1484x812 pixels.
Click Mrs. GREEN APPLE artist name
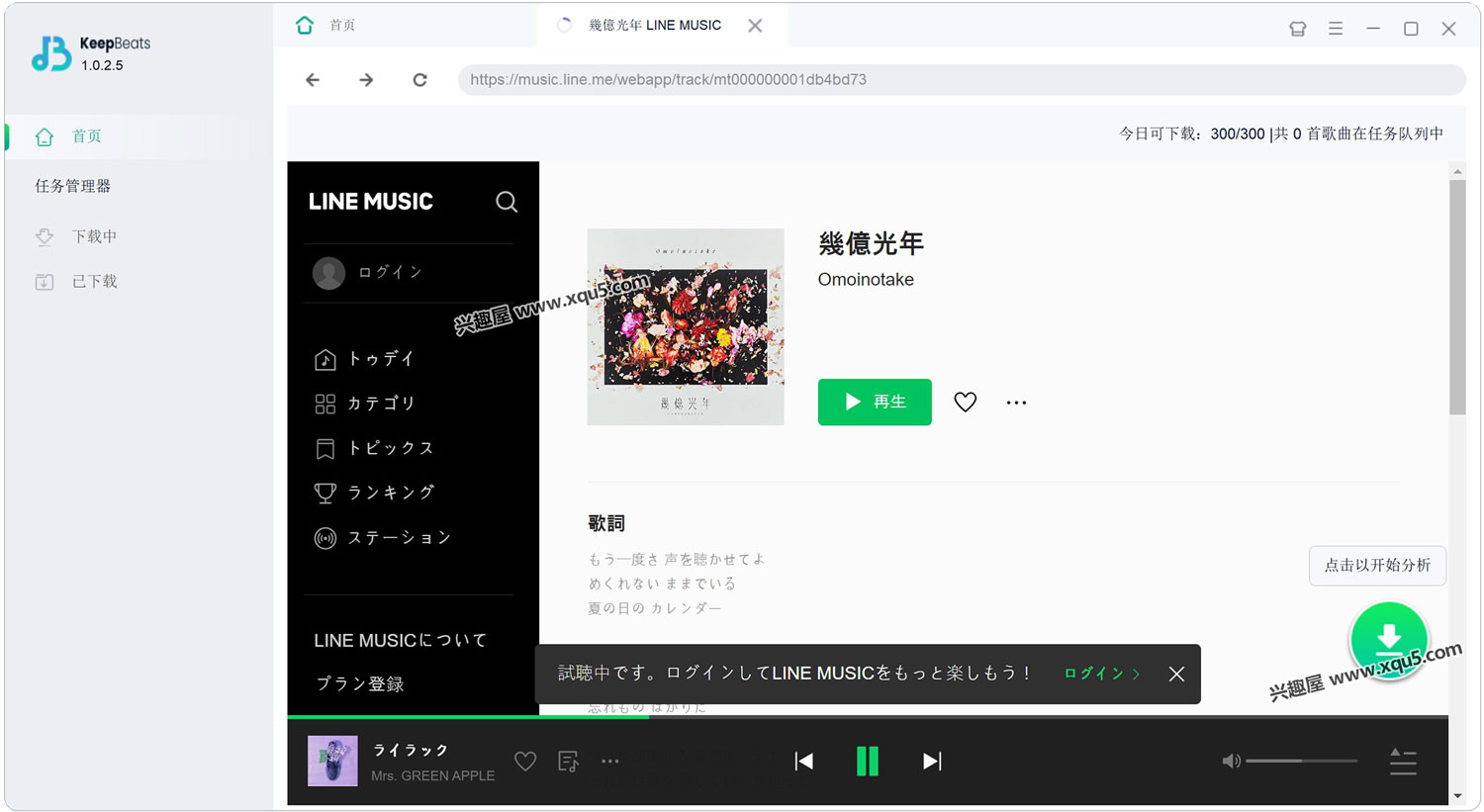432,776
